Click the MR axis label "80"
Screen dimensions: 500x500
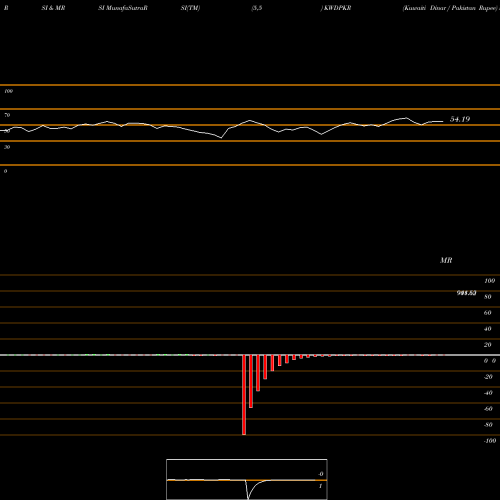click(x=488, y=297)
